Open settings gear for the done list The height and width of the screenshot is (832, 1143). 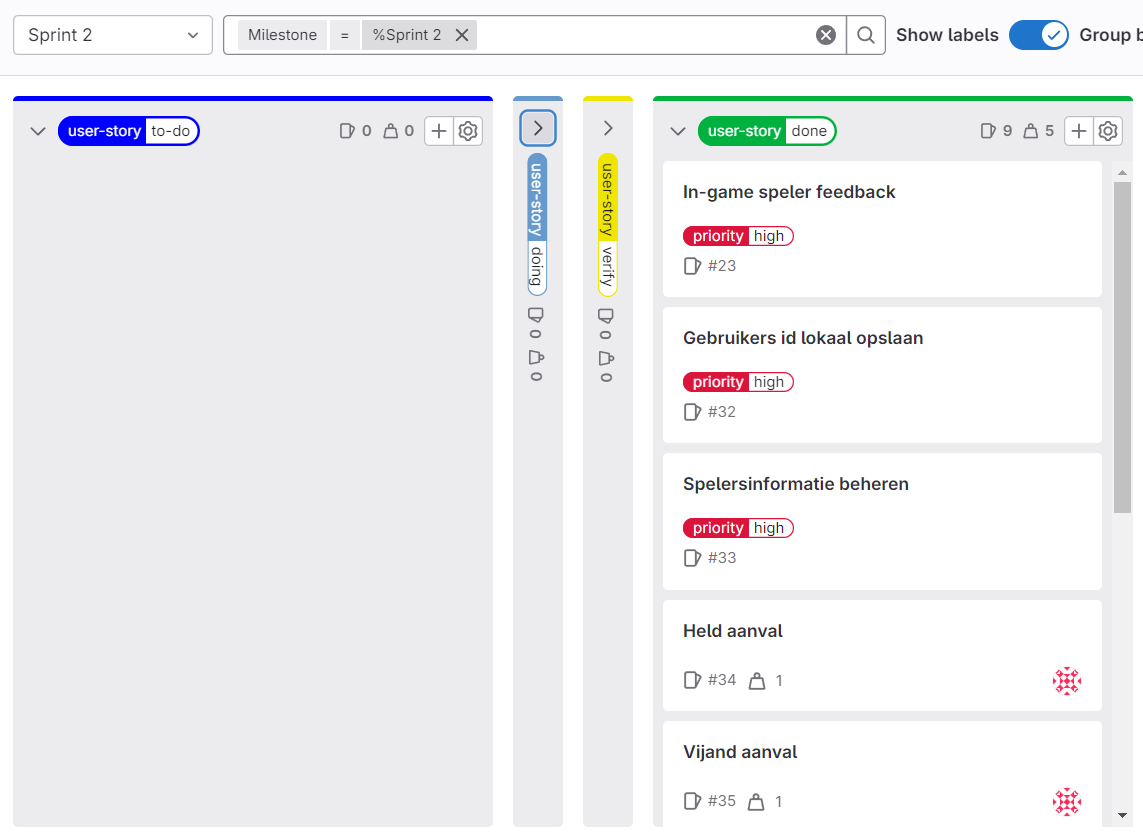pyautogui.click(x=1108, y=131)
